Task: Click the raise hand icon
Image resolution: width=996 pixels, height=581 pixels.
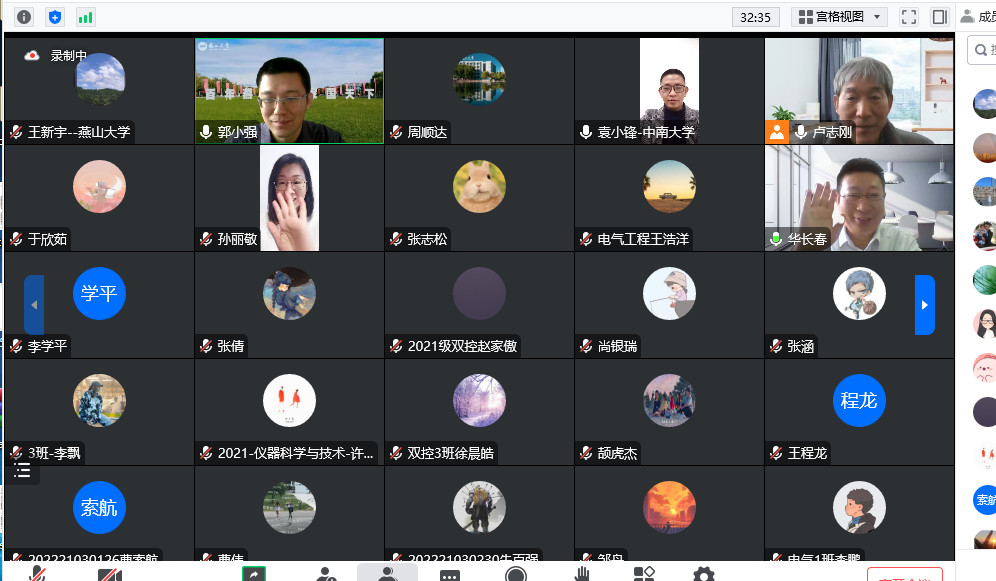Action: [581, 575]
